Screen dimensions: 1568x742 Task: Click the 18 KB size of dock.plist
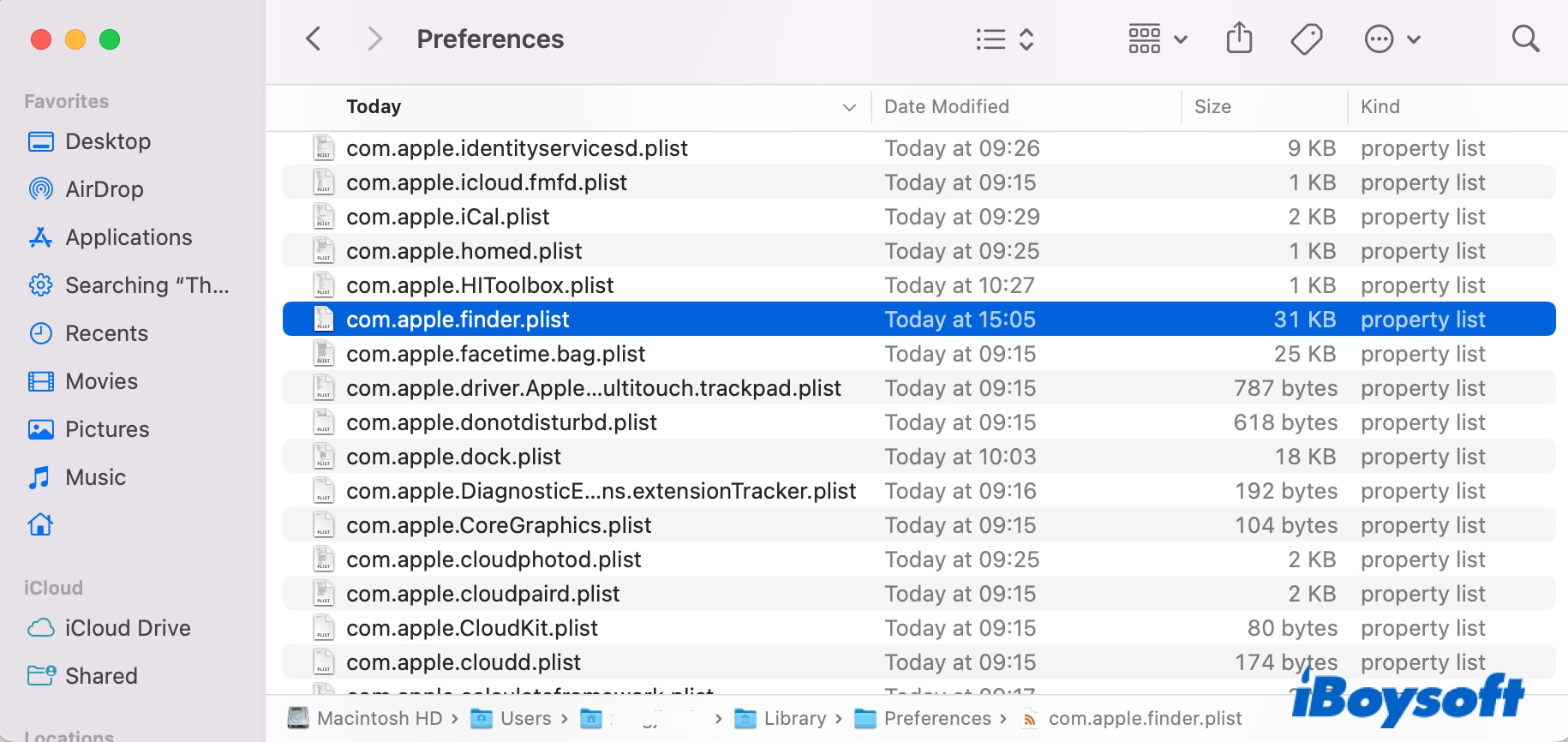(1305, 457)
